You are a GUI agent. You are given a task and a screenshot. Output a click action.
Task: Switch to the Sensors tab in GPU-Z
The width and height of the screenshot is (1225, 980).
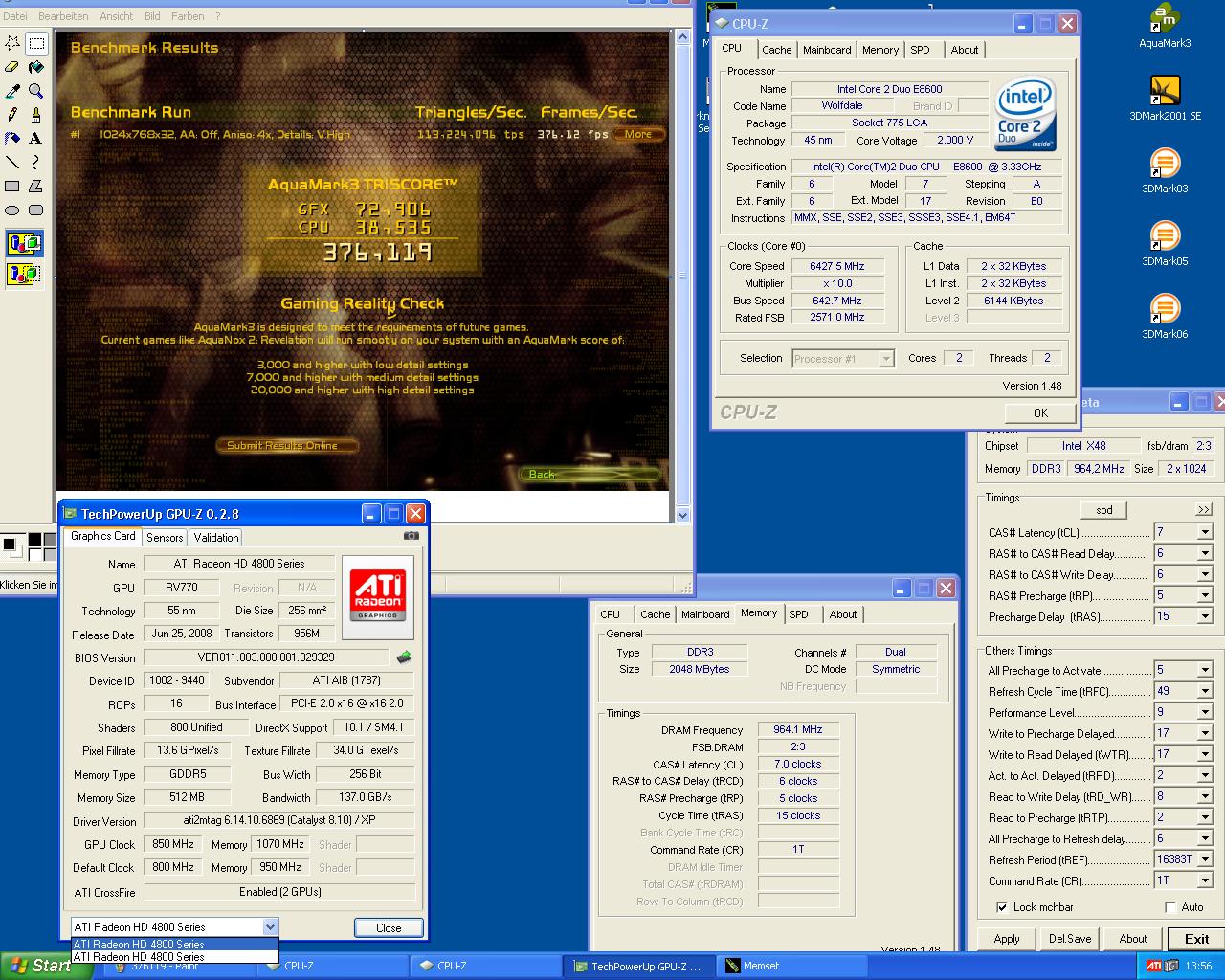(165, 538)
